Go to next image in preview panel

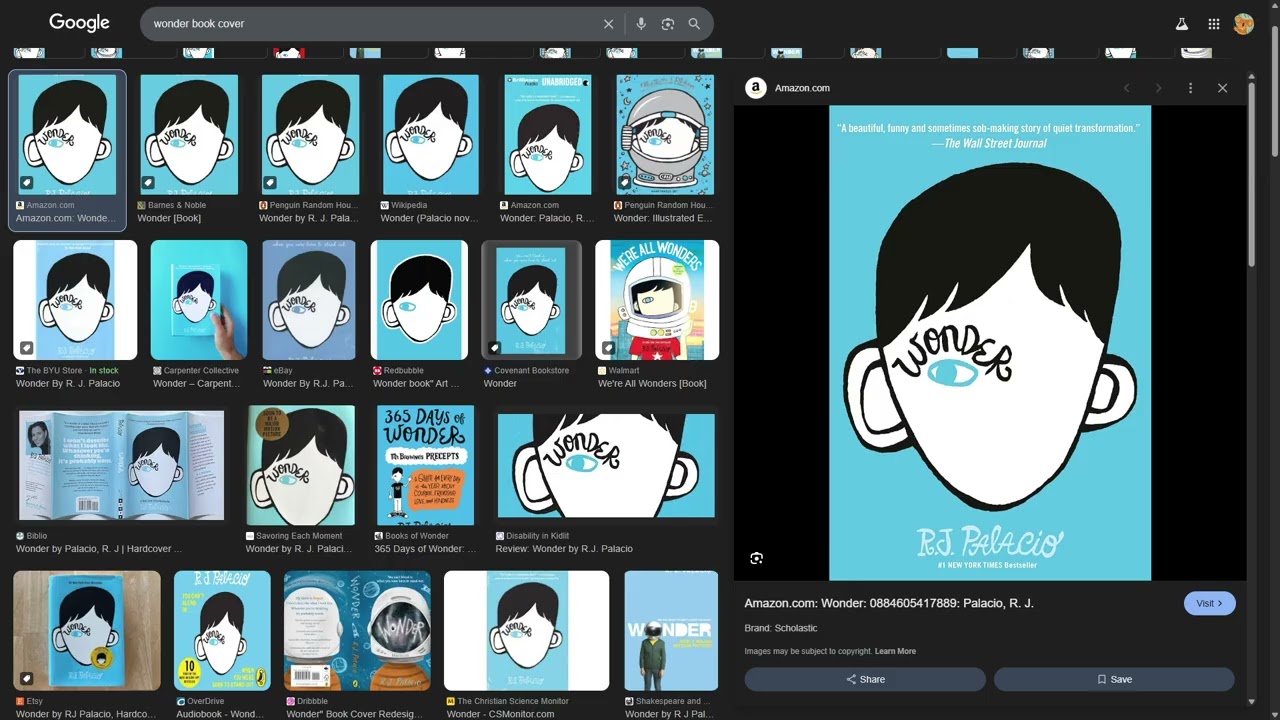(x=1159, y=88)
